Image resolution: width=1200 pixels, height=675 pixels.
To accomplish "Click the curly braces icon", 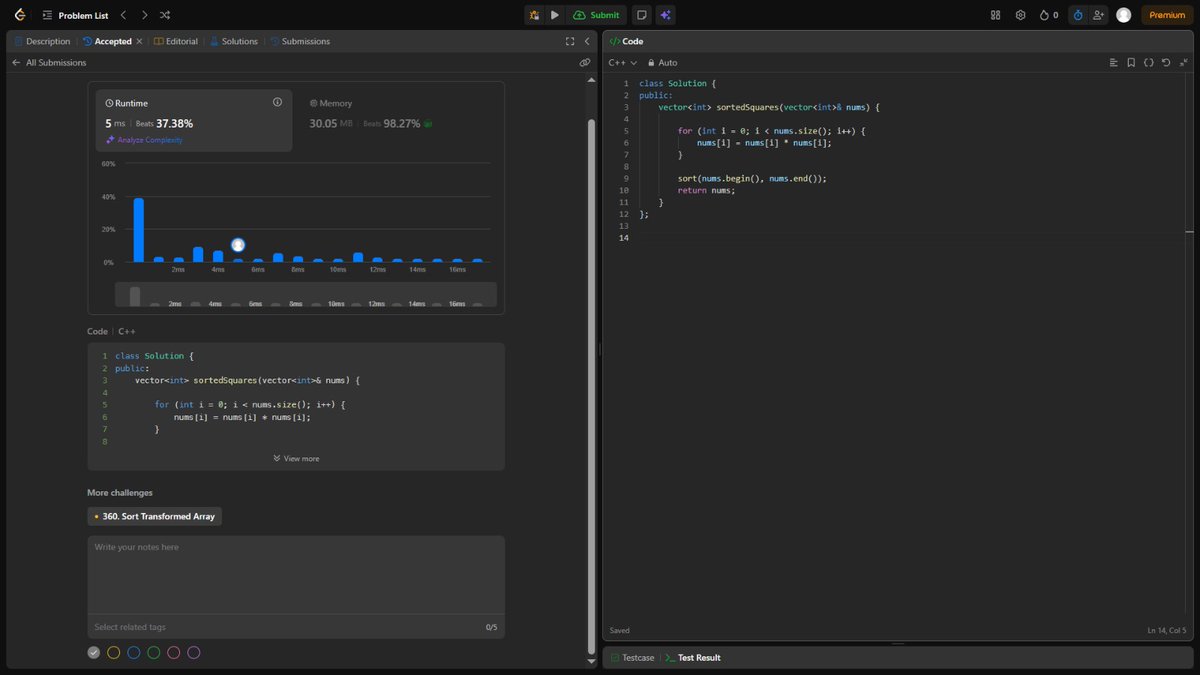I will click(x=1149, y=62).
